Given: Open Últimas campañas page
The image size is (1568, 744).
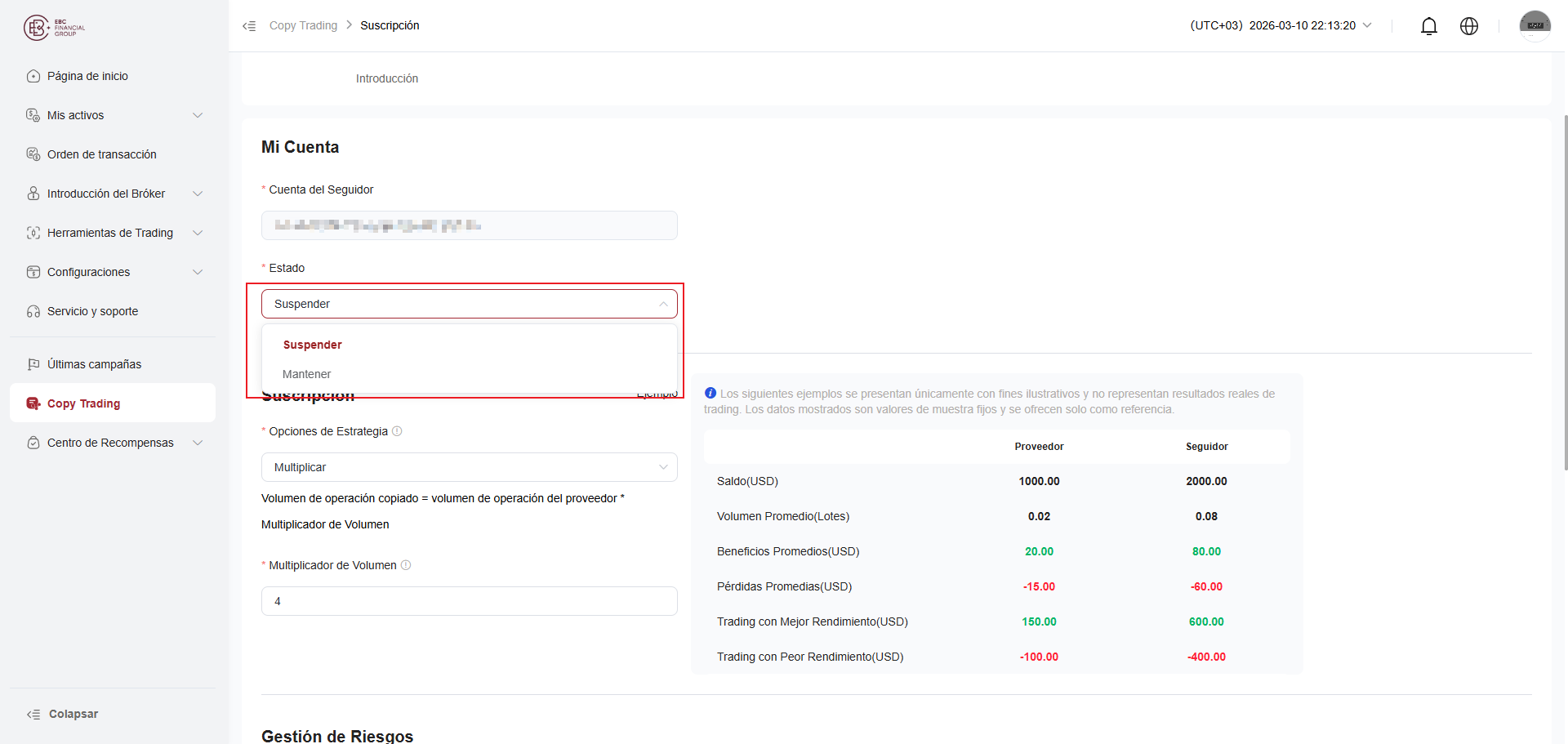Looking at the screenshot, I should pos(113,364).
